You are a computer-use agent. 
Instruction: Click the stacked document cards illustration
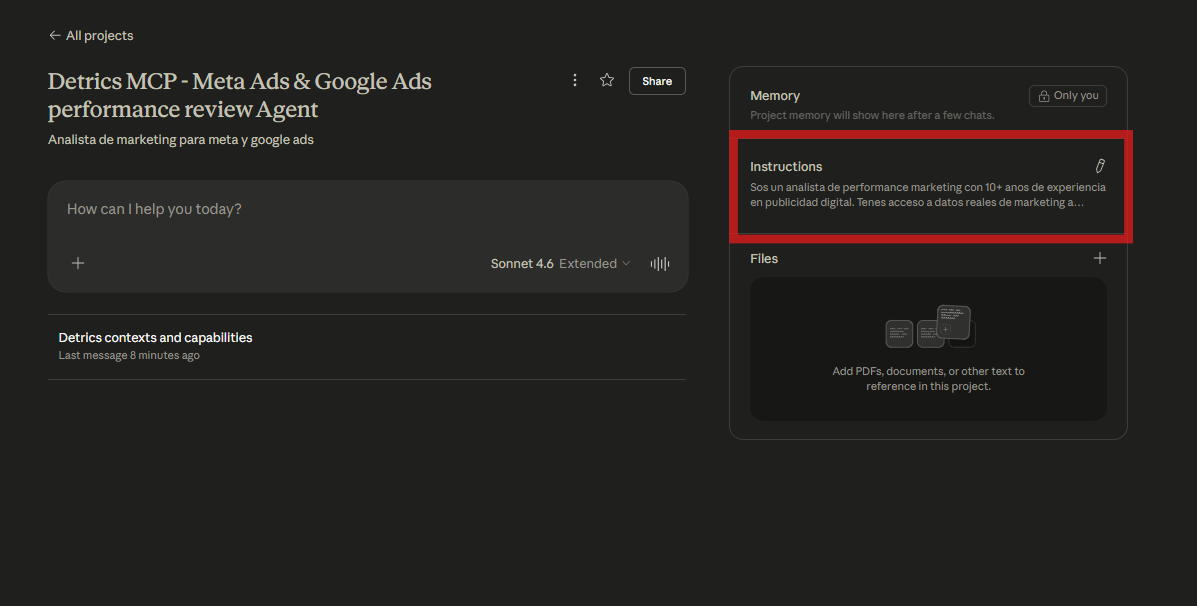point(929,326)
